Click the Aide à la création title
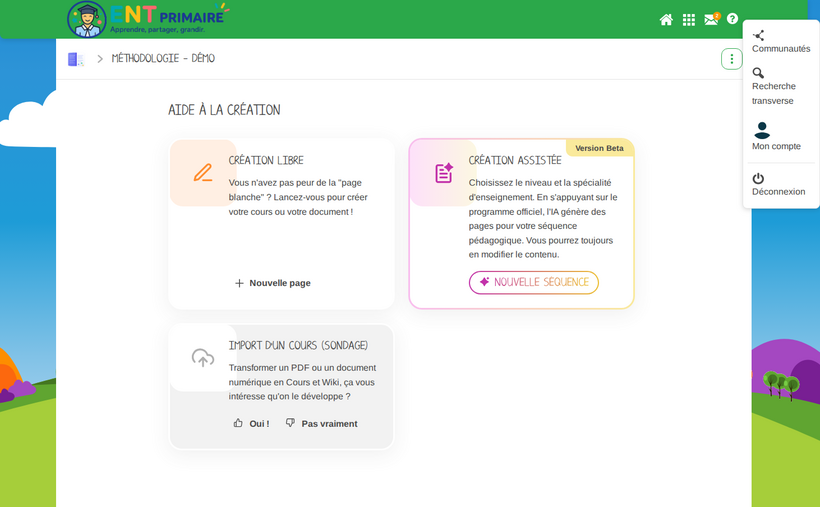The height and width of the screenshot is (507, 820). 224,110
